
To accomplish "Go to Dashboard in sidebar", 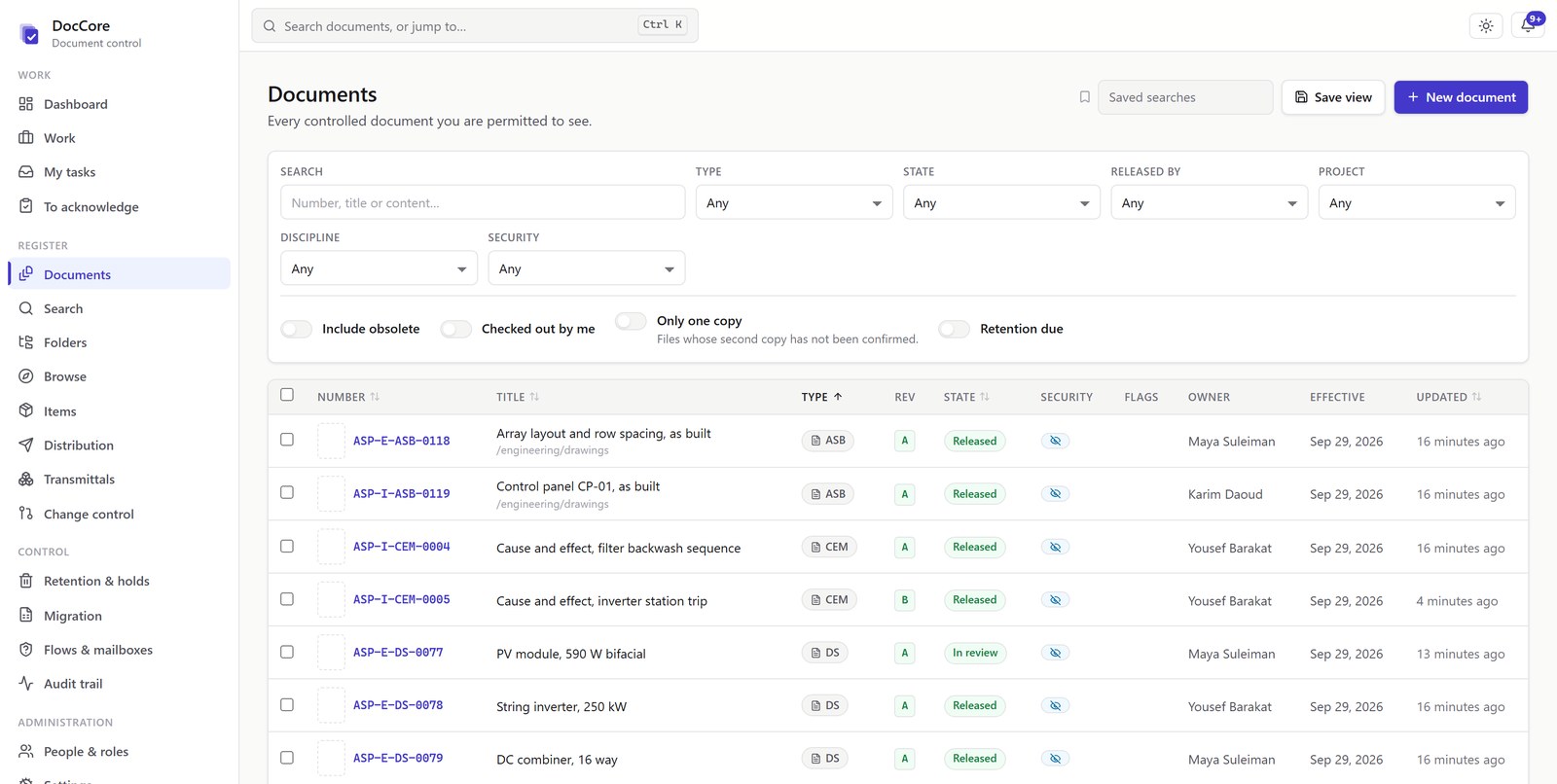I will pos(119,104).
